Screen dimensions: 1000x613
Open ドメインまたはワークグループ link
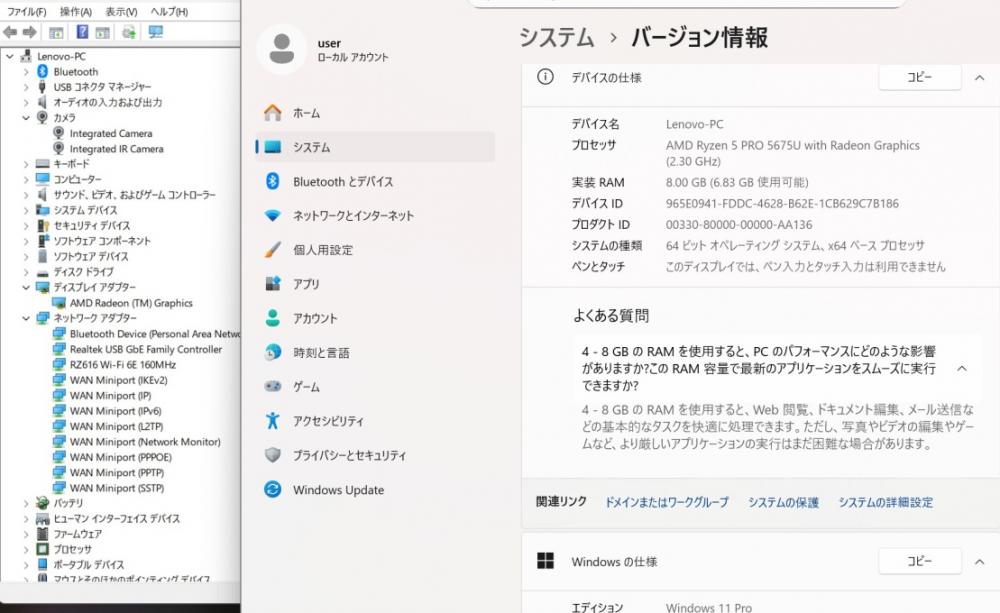(666, 503)
